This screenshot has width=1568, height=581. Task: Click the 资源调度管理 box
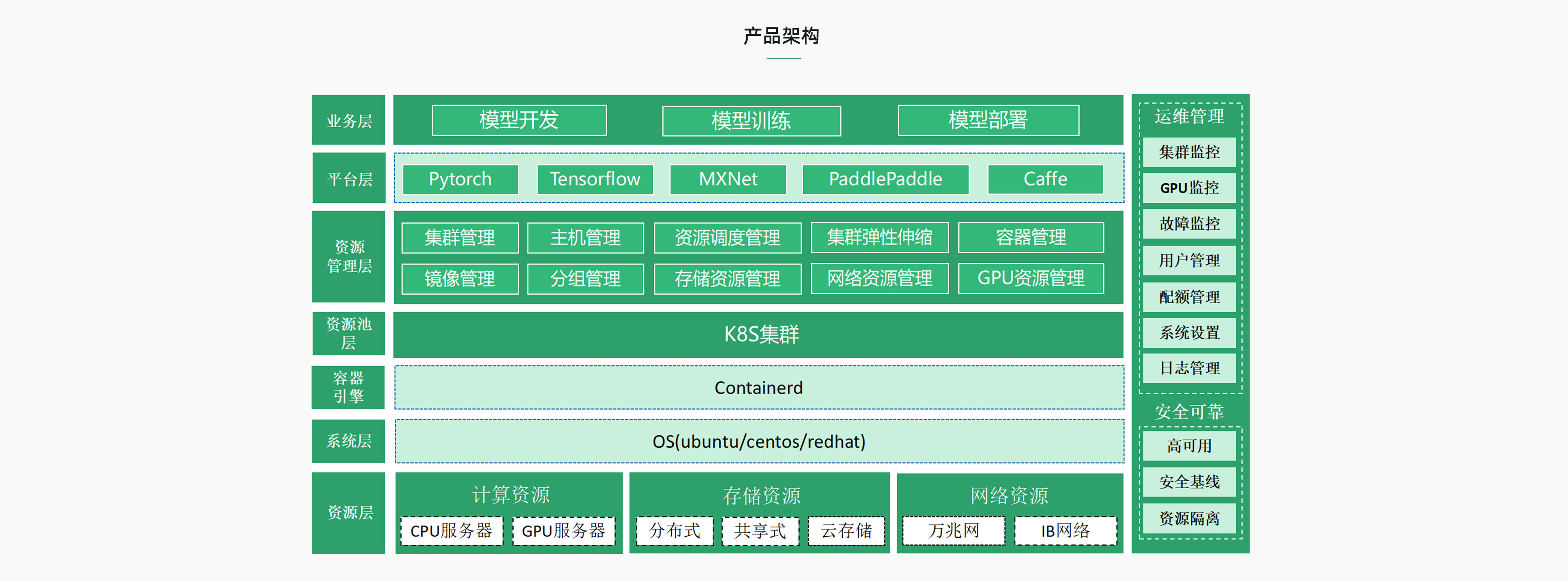[727, 237]
